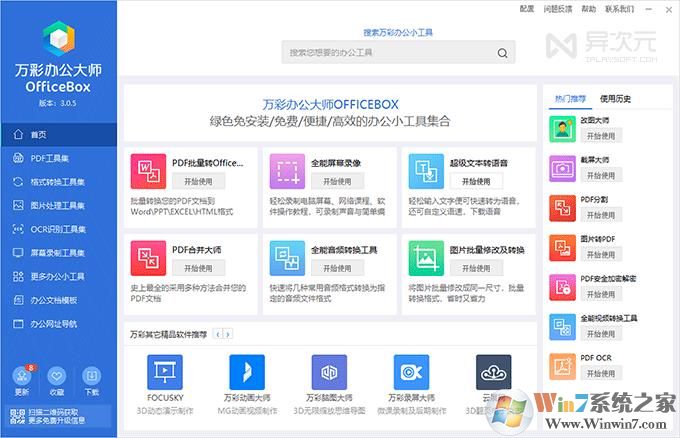Open the 超级文本转语音 tool icon
This screenshot has width=683, height=438.
[x=423, y=172]
